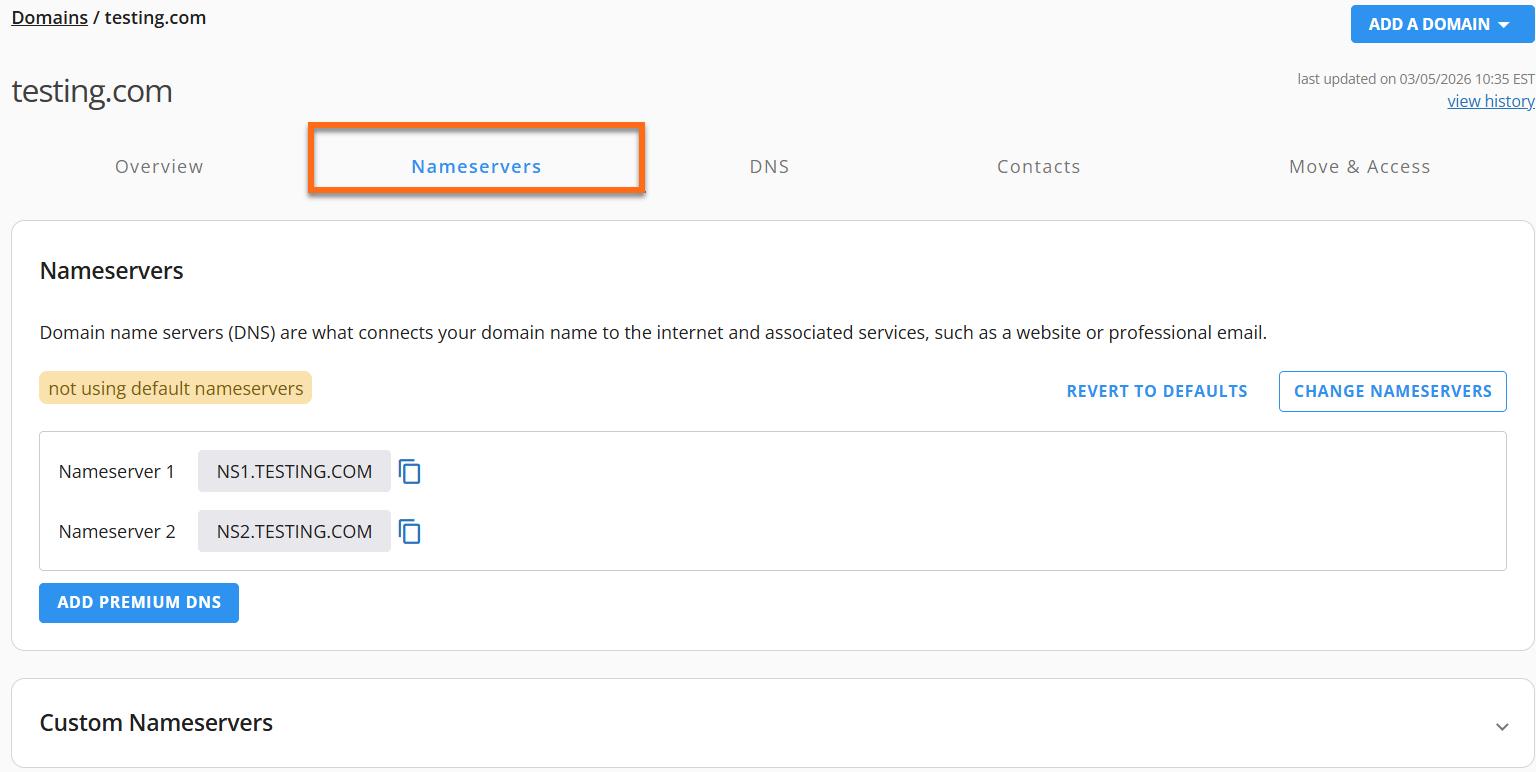1536x772 pixels.
Task: Switch to the Overview tab
Action: (159, 167)
